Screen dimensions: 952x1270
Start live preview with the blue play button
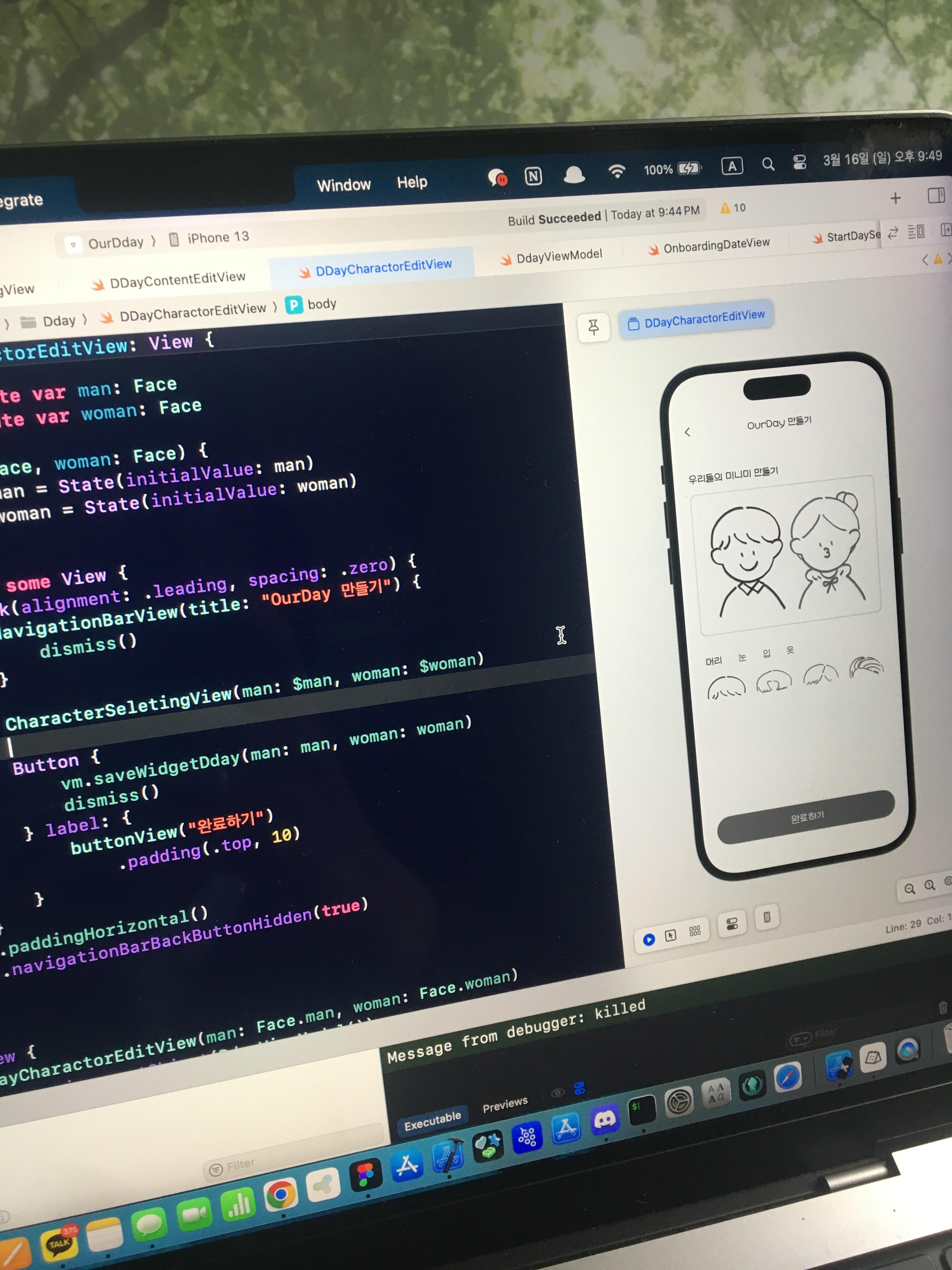tap(649, 940)
